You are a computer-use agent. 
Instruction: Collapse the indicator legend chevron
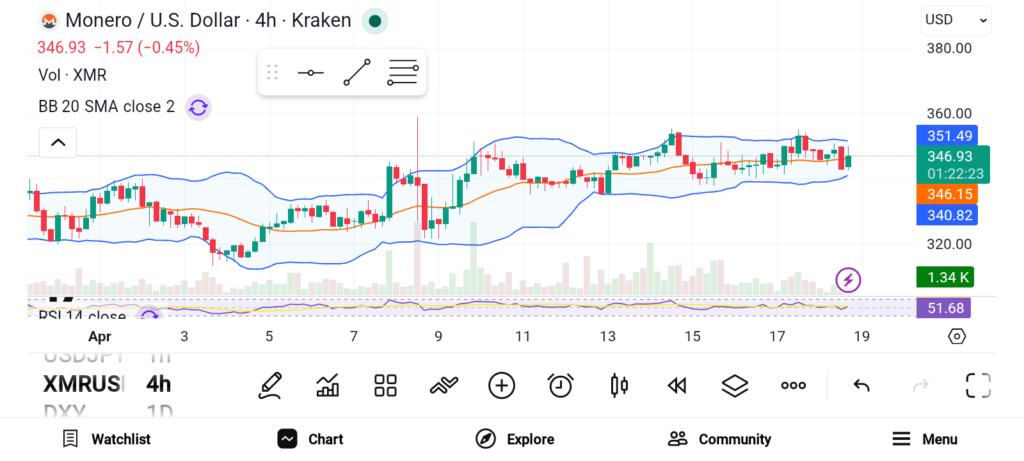point(58,143)
